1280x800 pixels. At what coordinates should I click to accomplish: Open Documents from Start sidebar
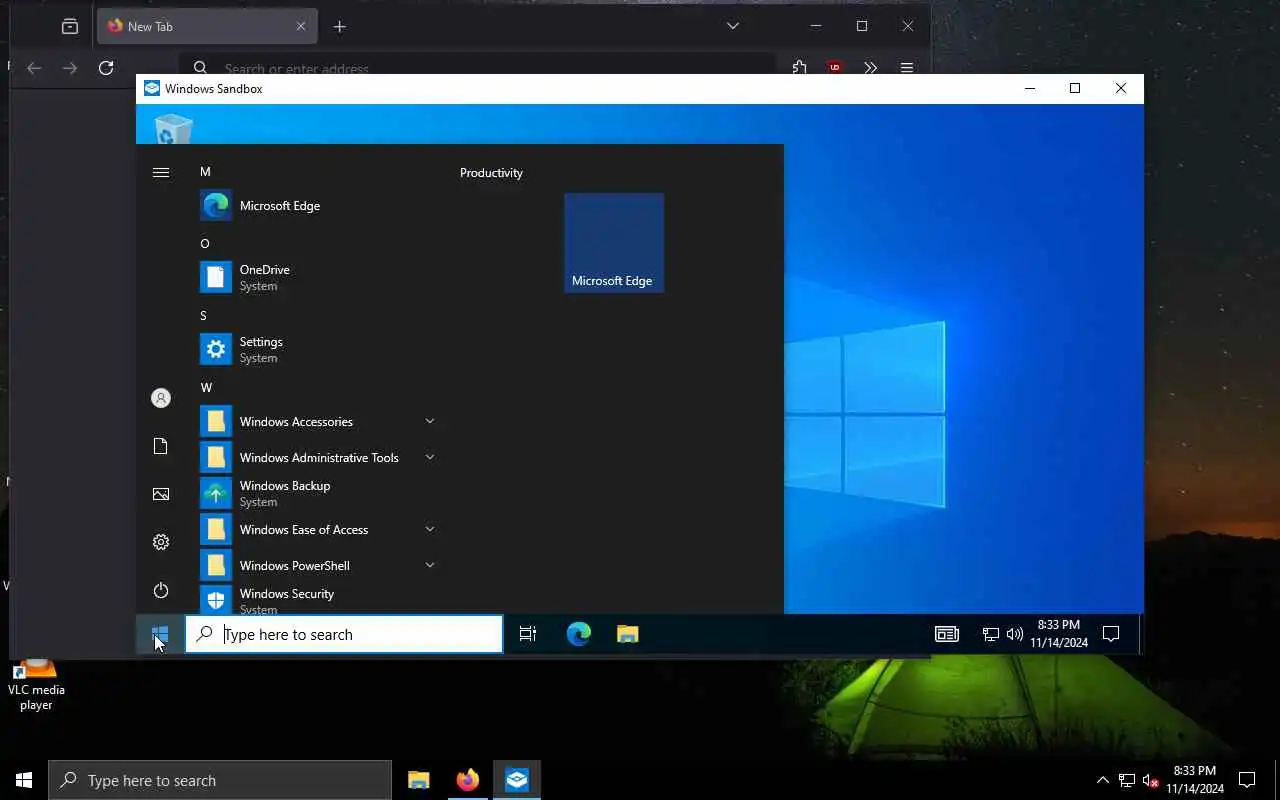(x=160, y=446)
